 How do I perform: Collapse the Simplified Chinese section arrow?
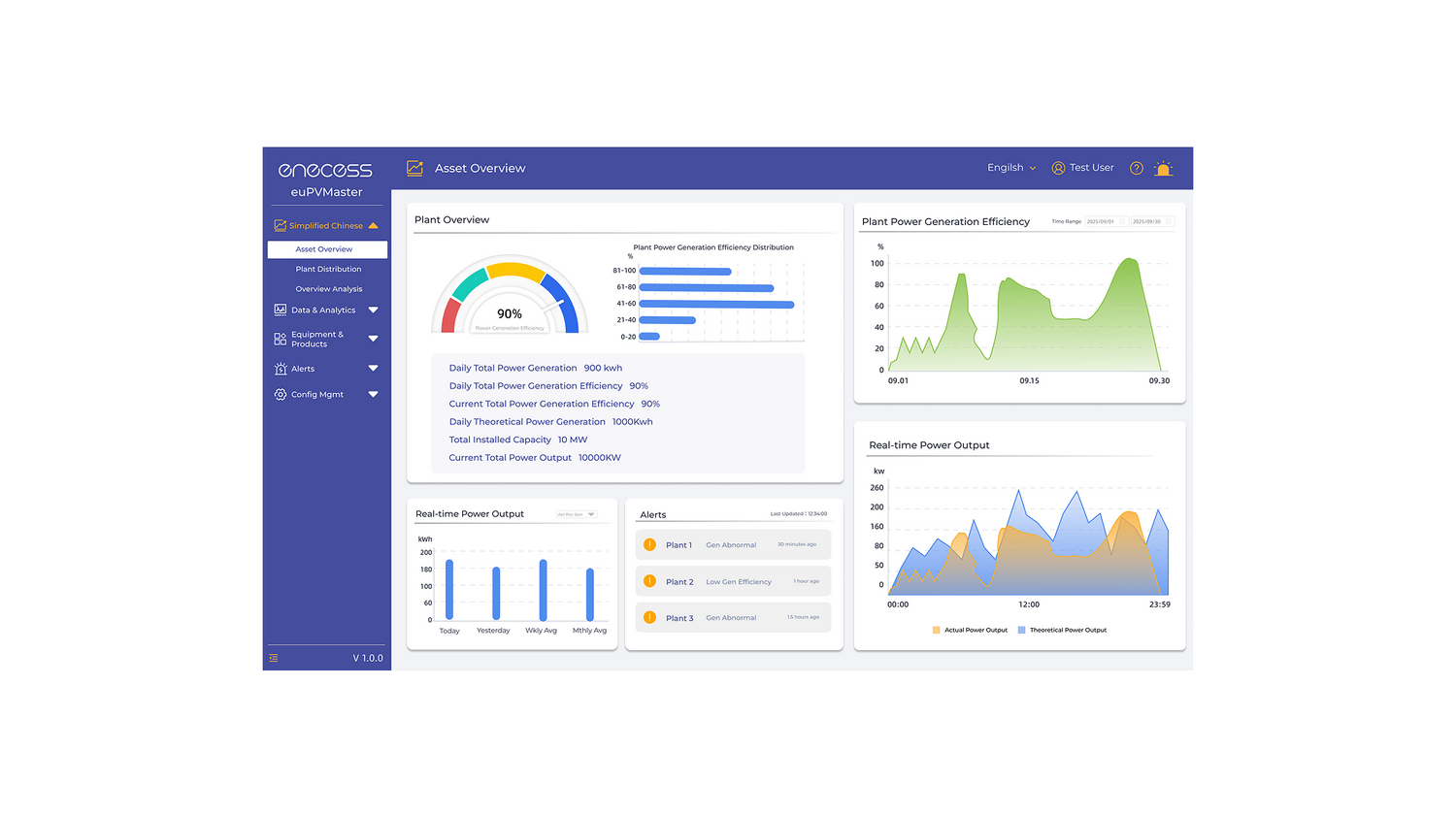coord(373,226)
